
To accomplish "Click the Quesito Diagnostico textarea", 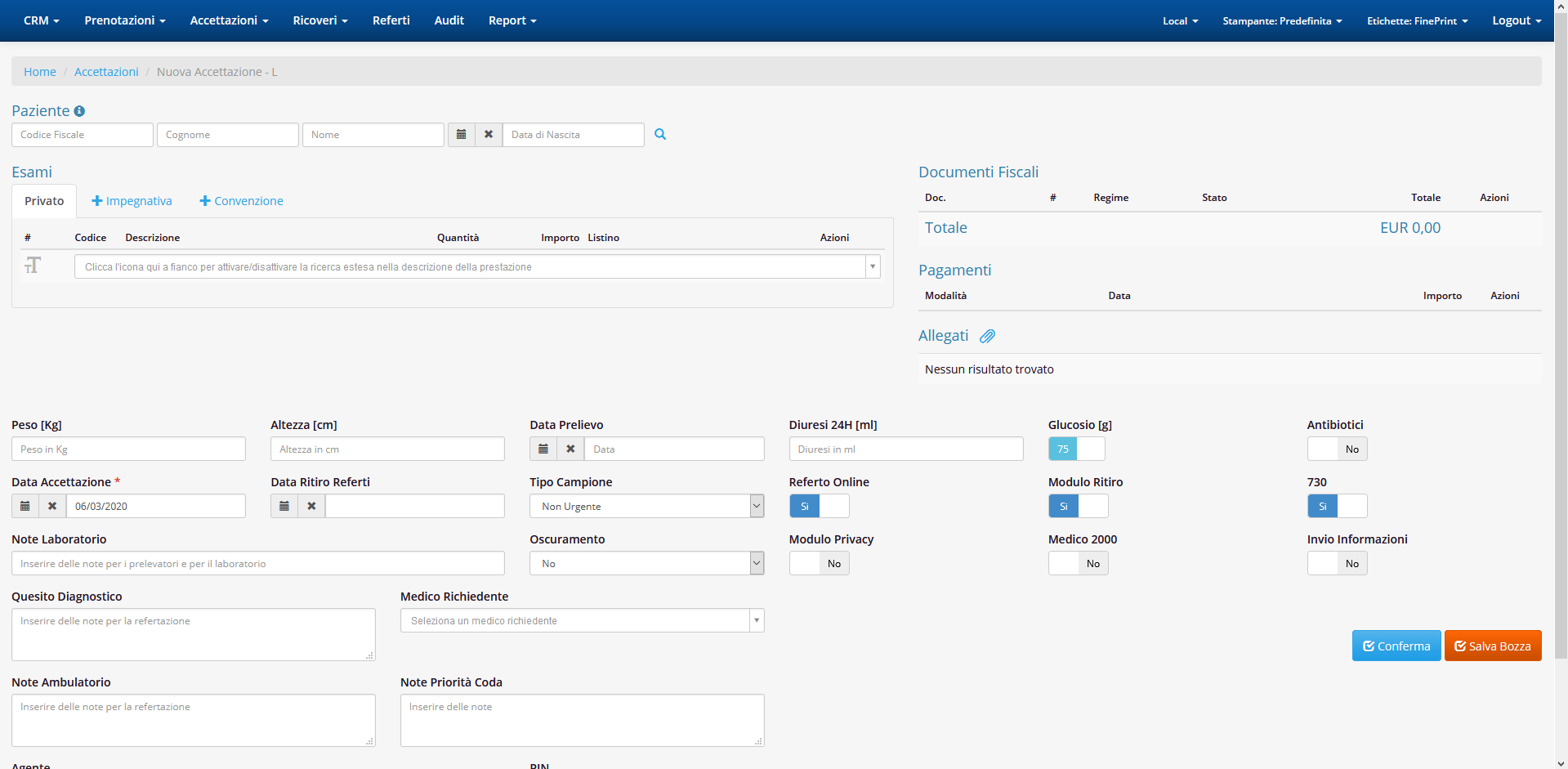I will tap(194, 634).
